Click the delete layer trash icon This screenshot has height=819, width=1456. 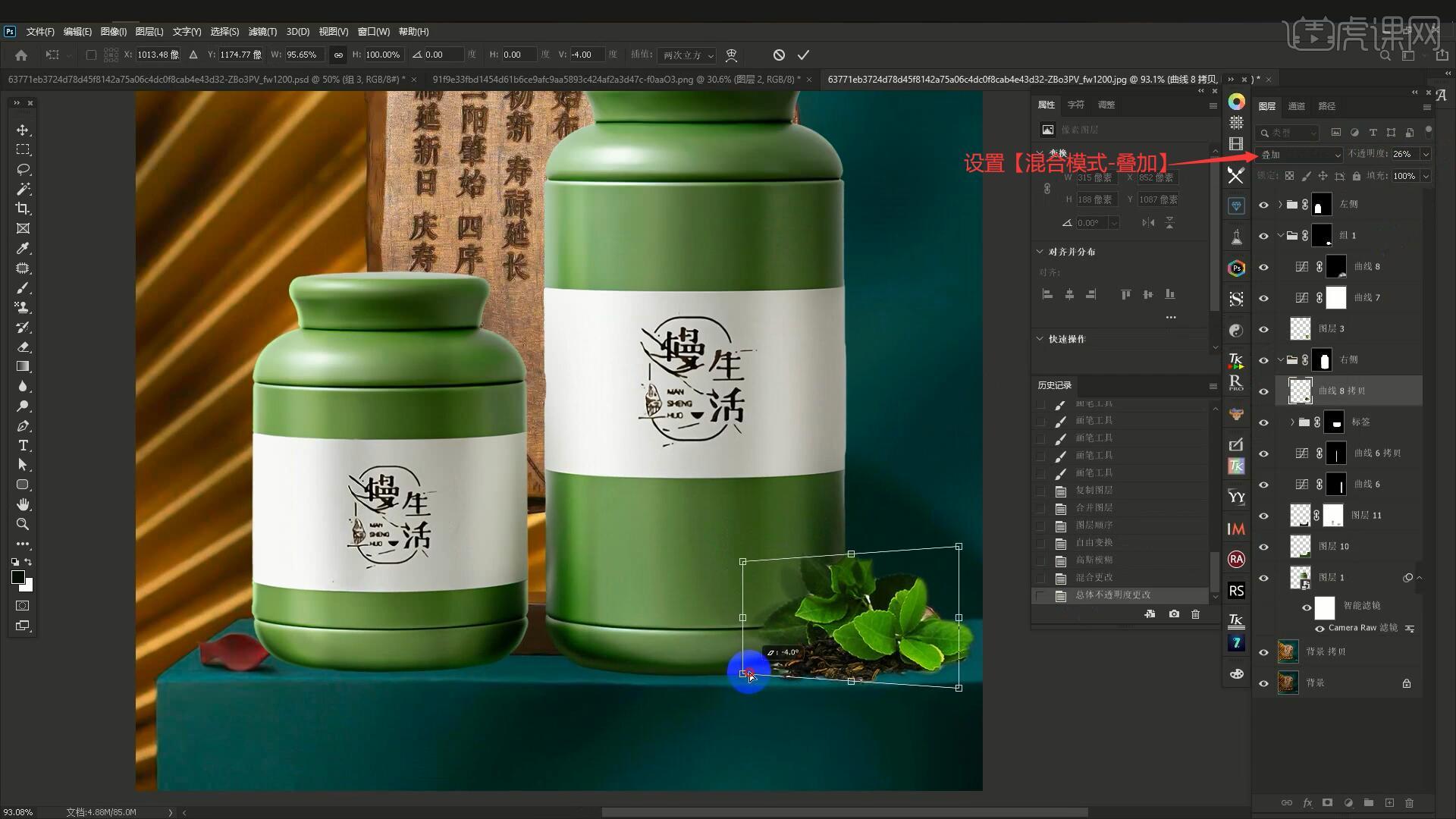pos(1409,802)
